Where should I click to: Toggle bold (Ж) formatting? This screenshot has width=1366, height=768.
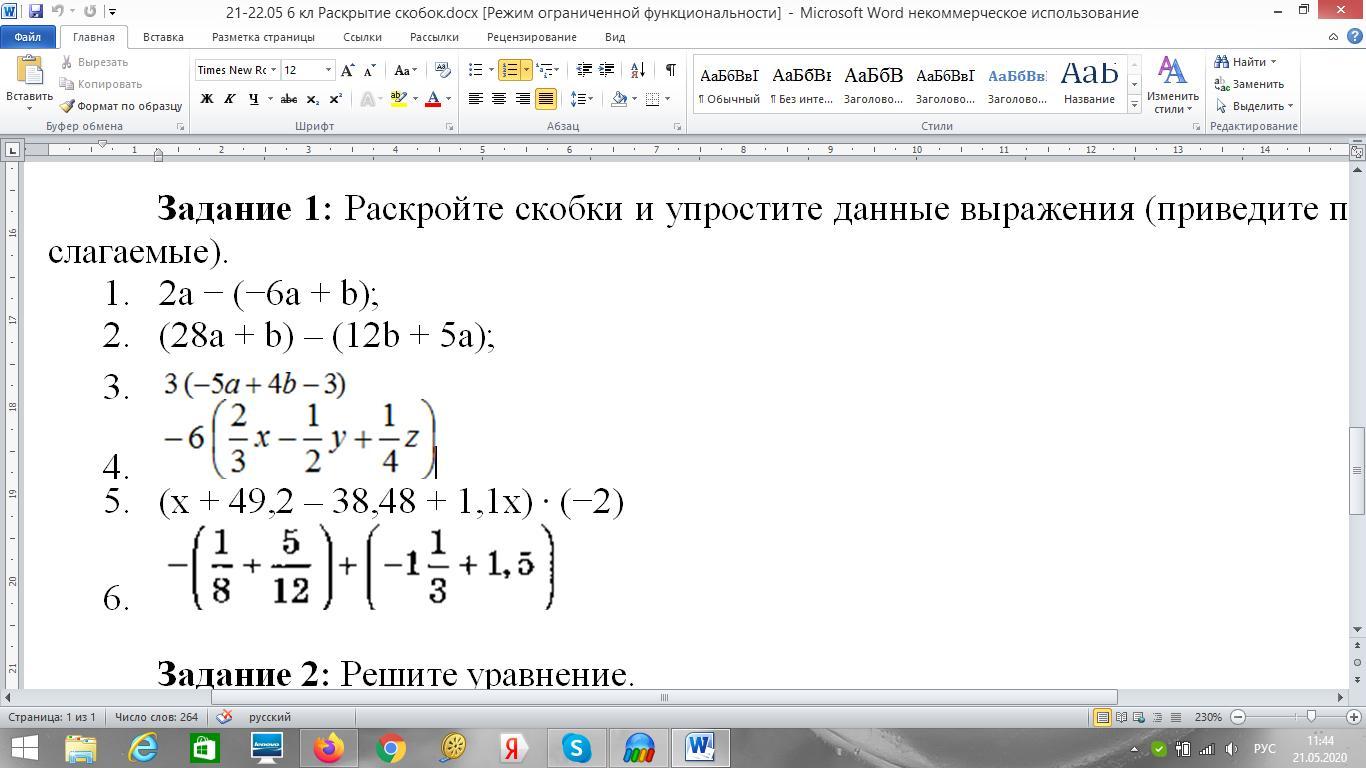pos(207,99)
